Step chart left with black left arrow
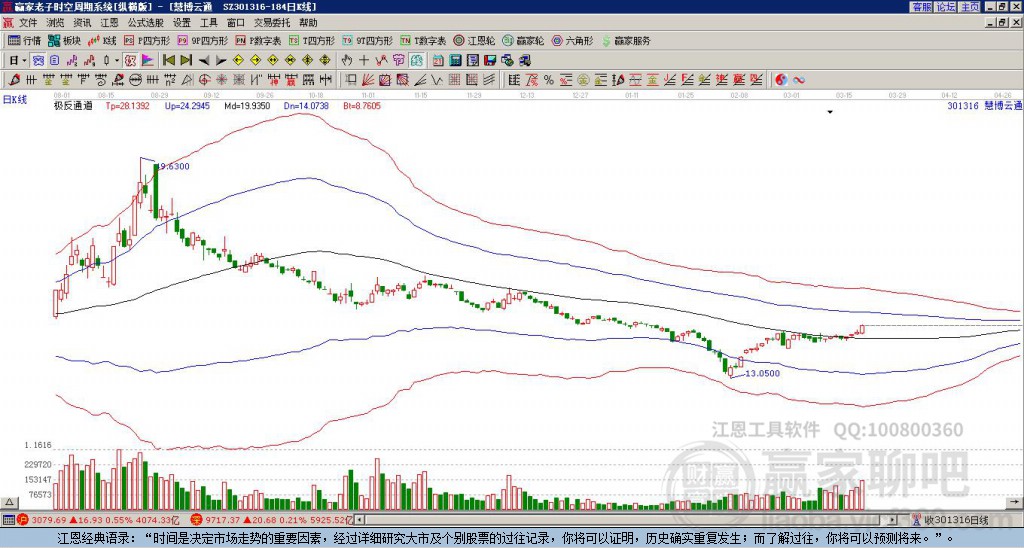The image size is (1024, 548). click(x=204, y=61)
